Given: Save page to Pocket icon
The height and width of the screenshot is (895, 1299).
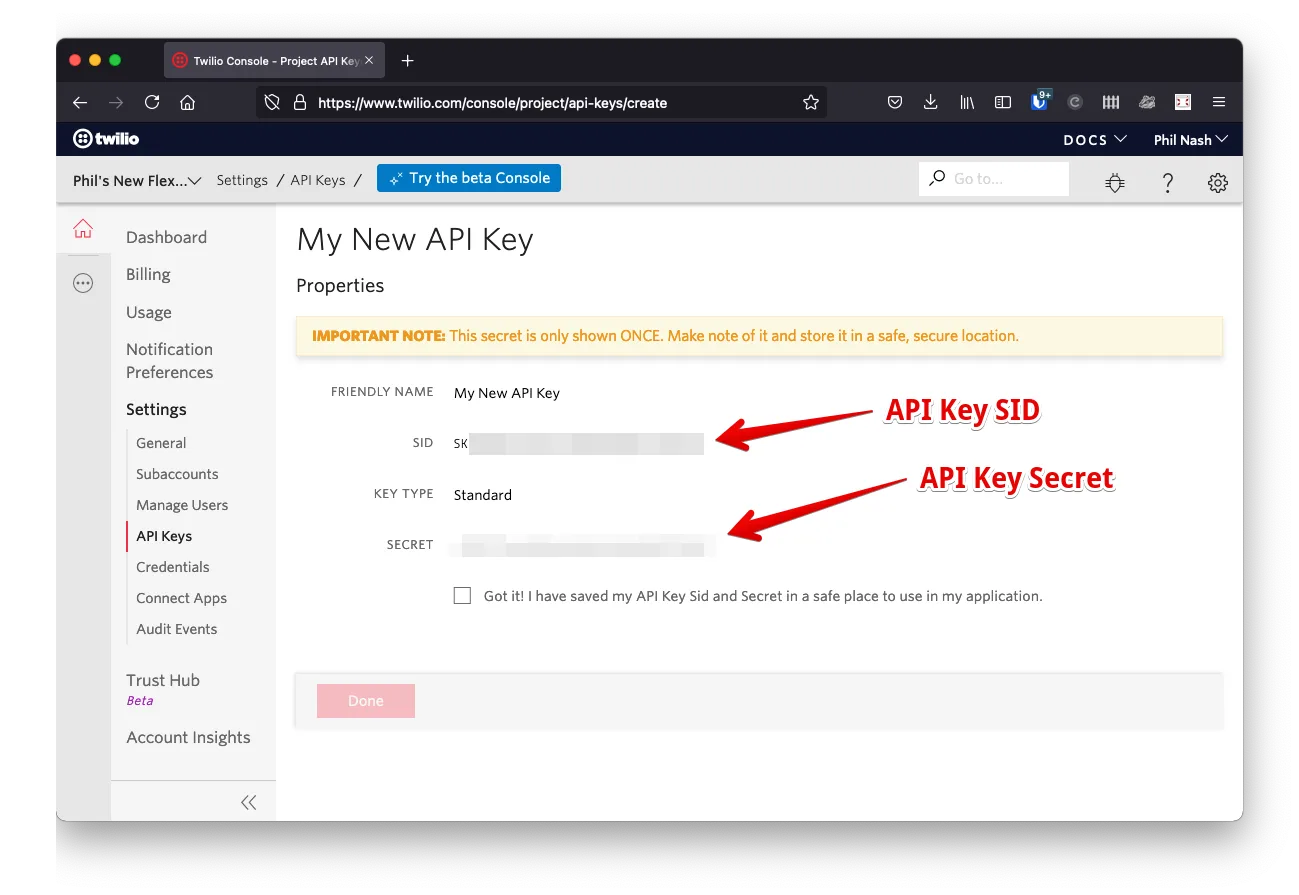Looking at the screenshot, I should pyautogui.click(x=895, y=102).
